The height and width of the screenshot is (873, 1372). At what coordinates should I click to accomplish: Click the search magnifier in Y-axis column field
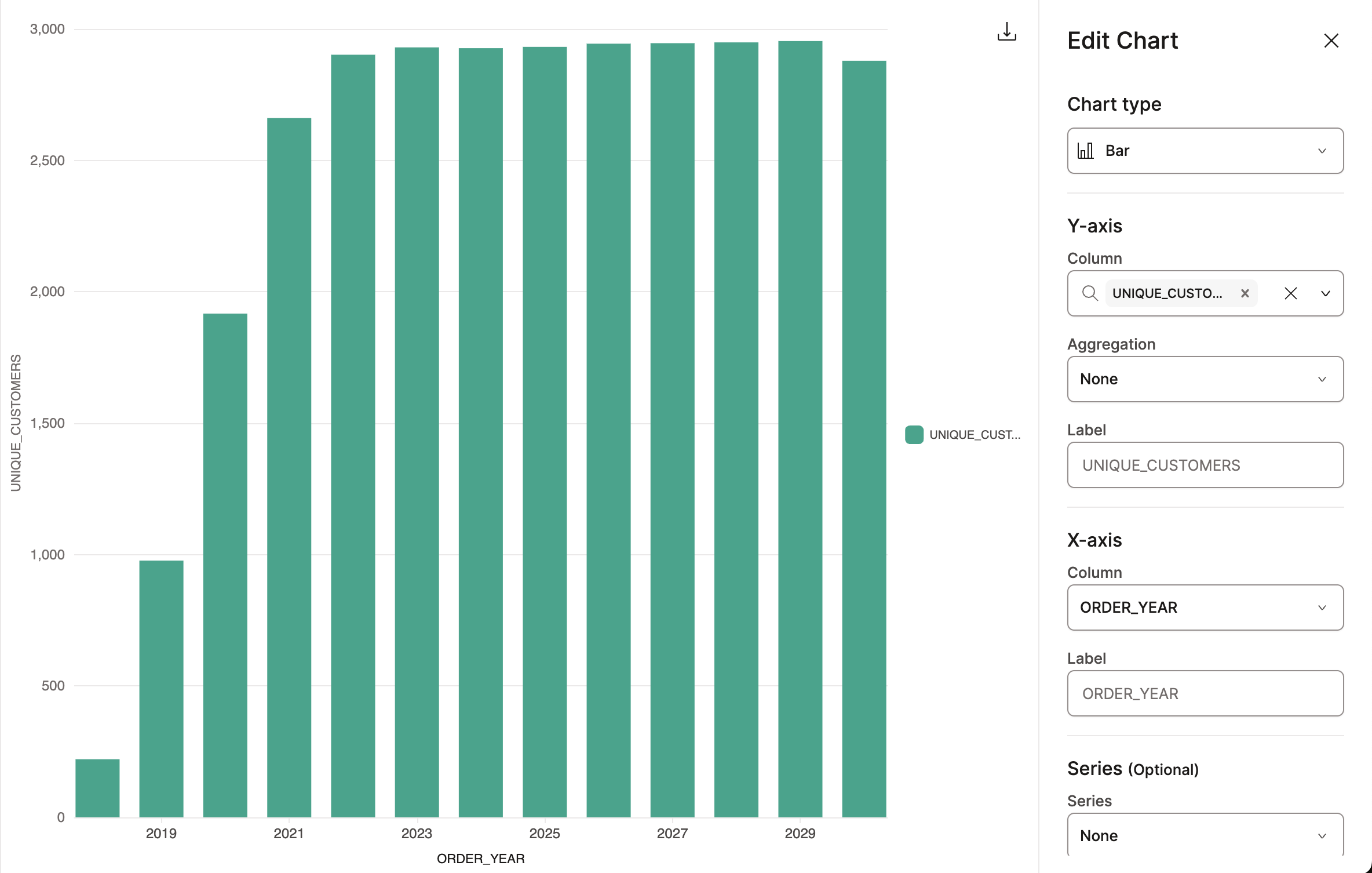[1090, 293]
